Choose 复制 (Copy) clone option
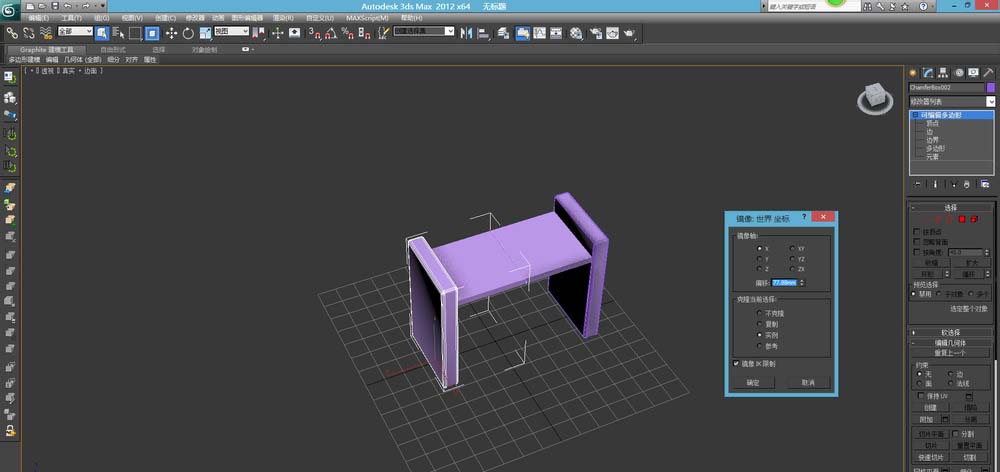 click(759, 323)
